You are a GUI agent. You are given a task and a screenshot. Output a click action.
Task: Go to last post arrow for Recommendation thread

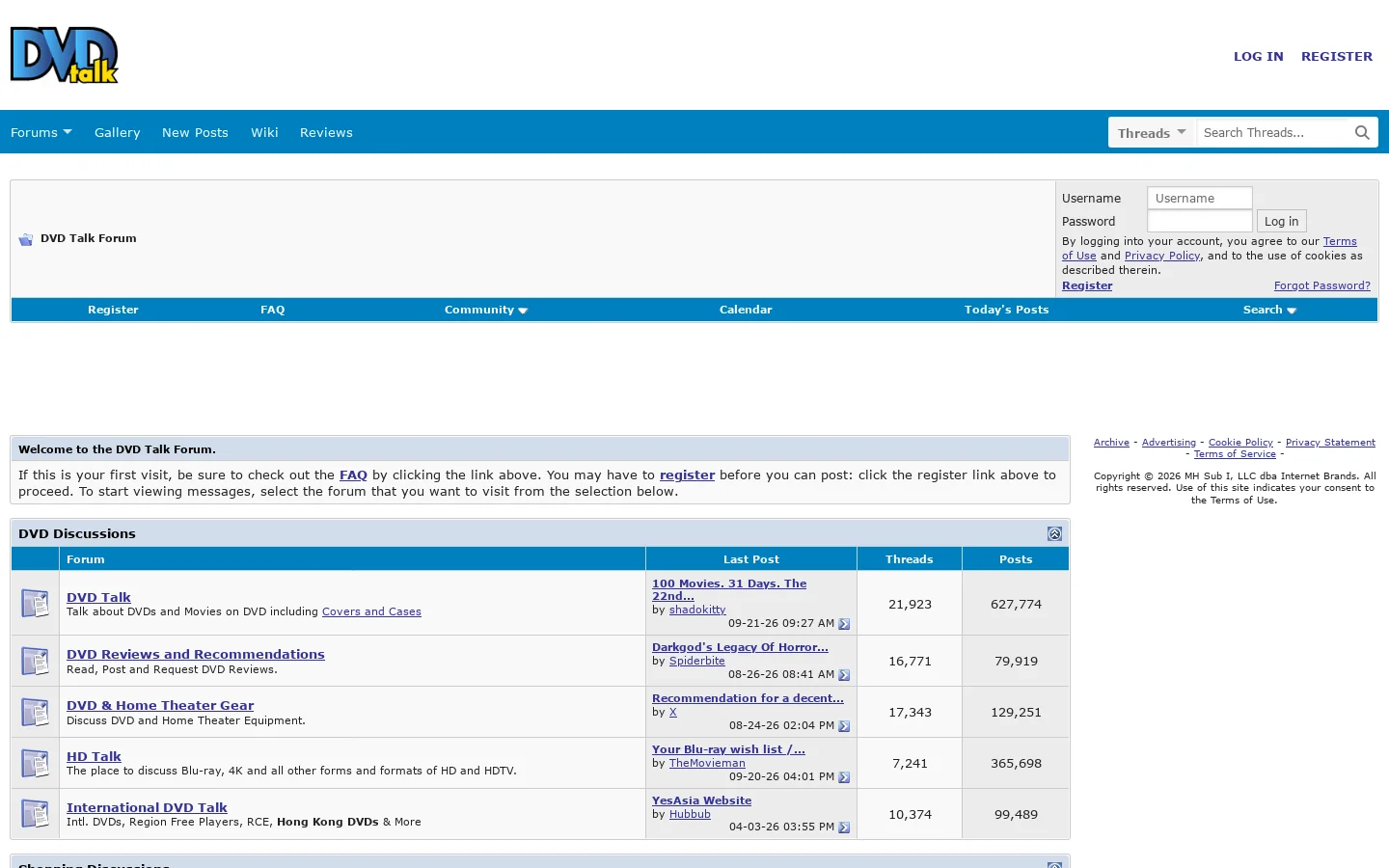pyautogui.click(x=844, y=726)
